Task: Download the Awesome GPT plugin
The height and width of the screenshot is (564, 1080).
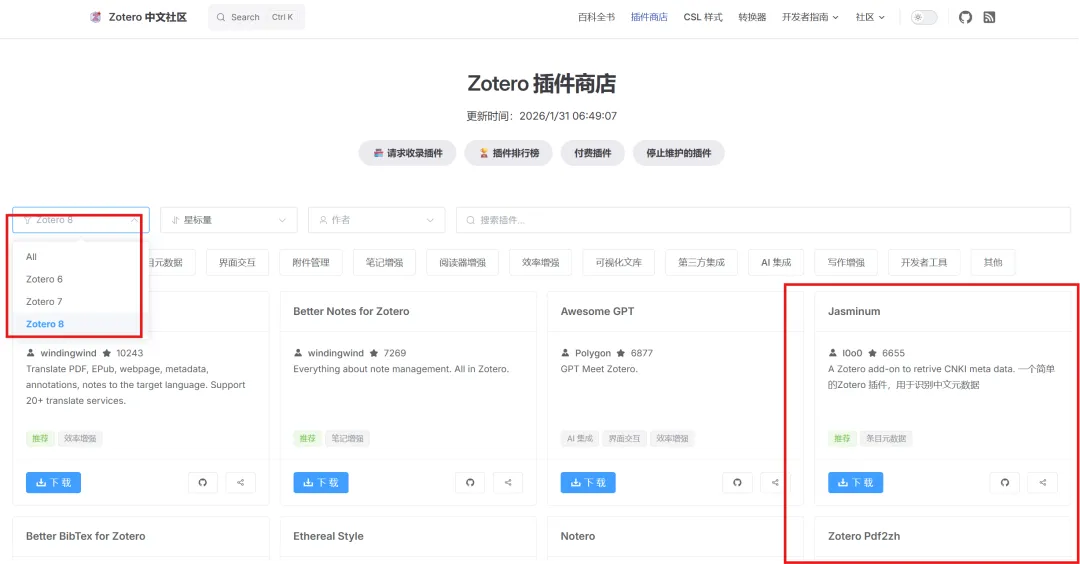Action: point(588,483)
